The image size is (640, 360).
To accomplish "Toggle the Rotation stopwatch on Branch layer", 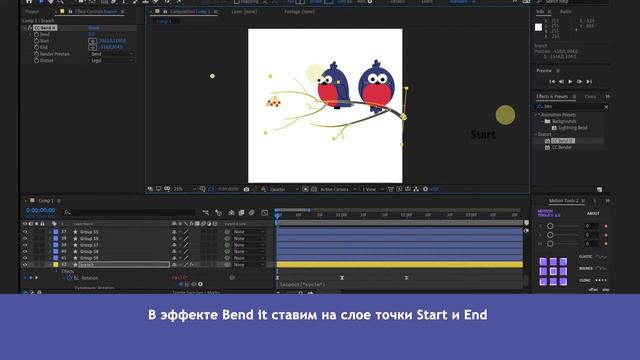I will pyautogui.click(x=69, y=278).
